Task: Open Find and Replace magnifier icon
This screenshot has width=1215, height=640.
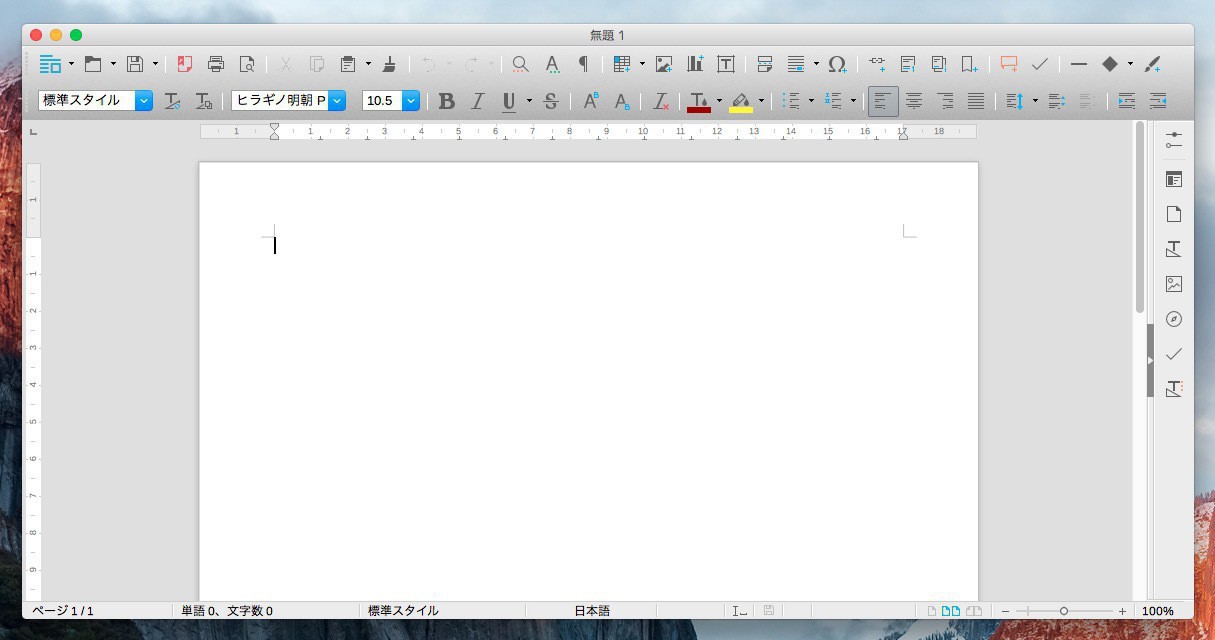Action: [x=520, y=64]
